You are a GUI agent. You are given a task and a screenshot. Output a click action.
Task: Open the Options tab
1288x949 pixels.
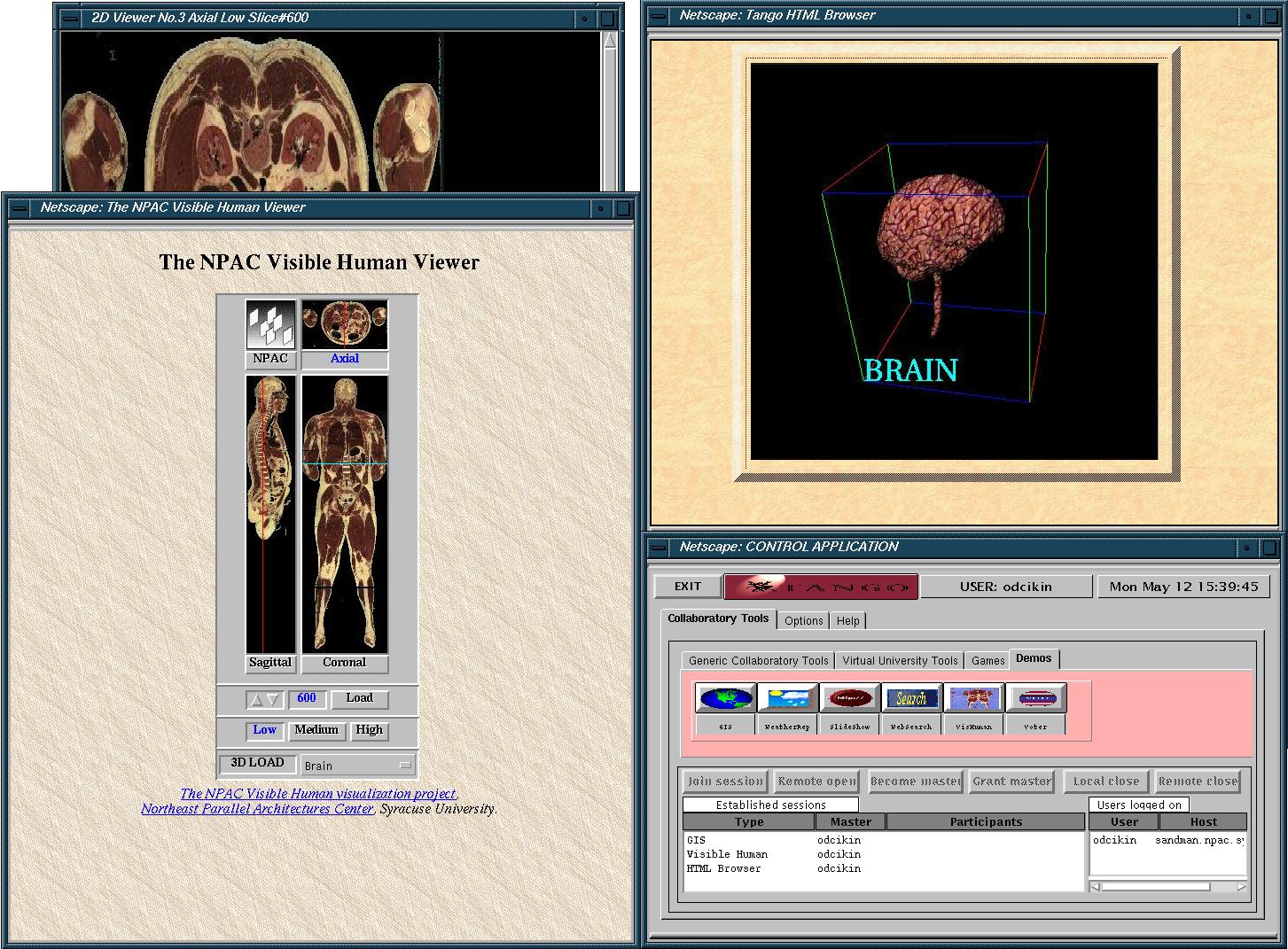[804, 621]
